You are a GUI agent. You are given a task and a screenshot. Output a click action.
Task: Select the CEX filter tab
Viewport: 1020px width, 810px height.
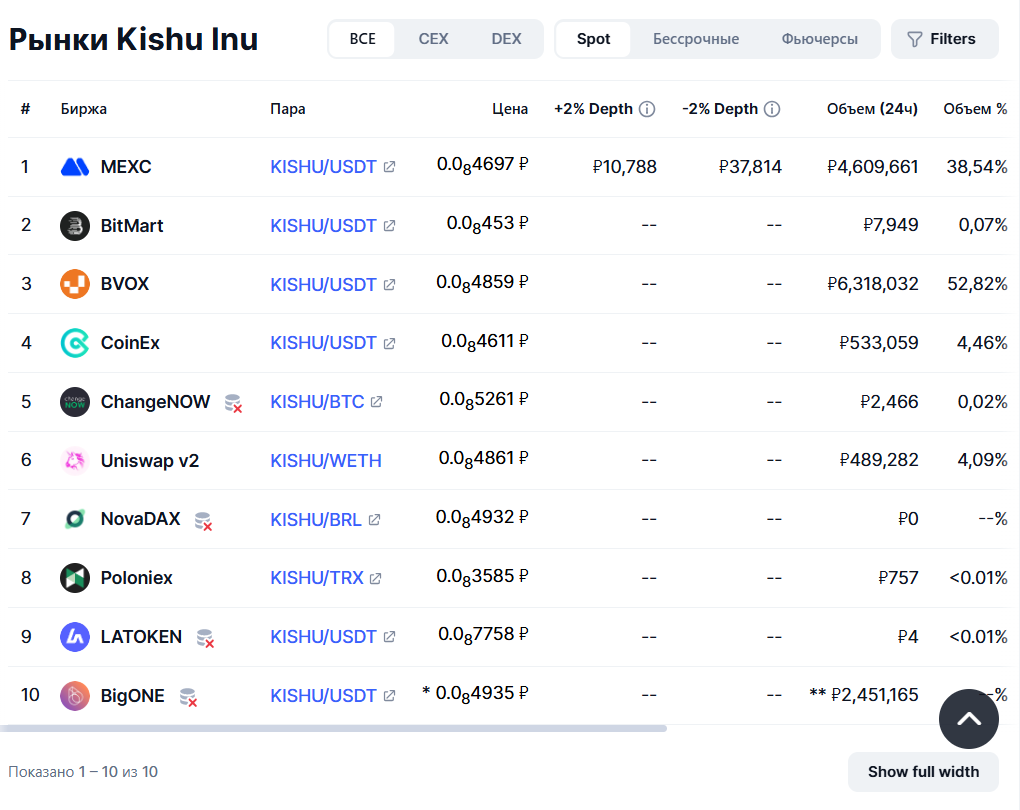(x=433, y=39)
